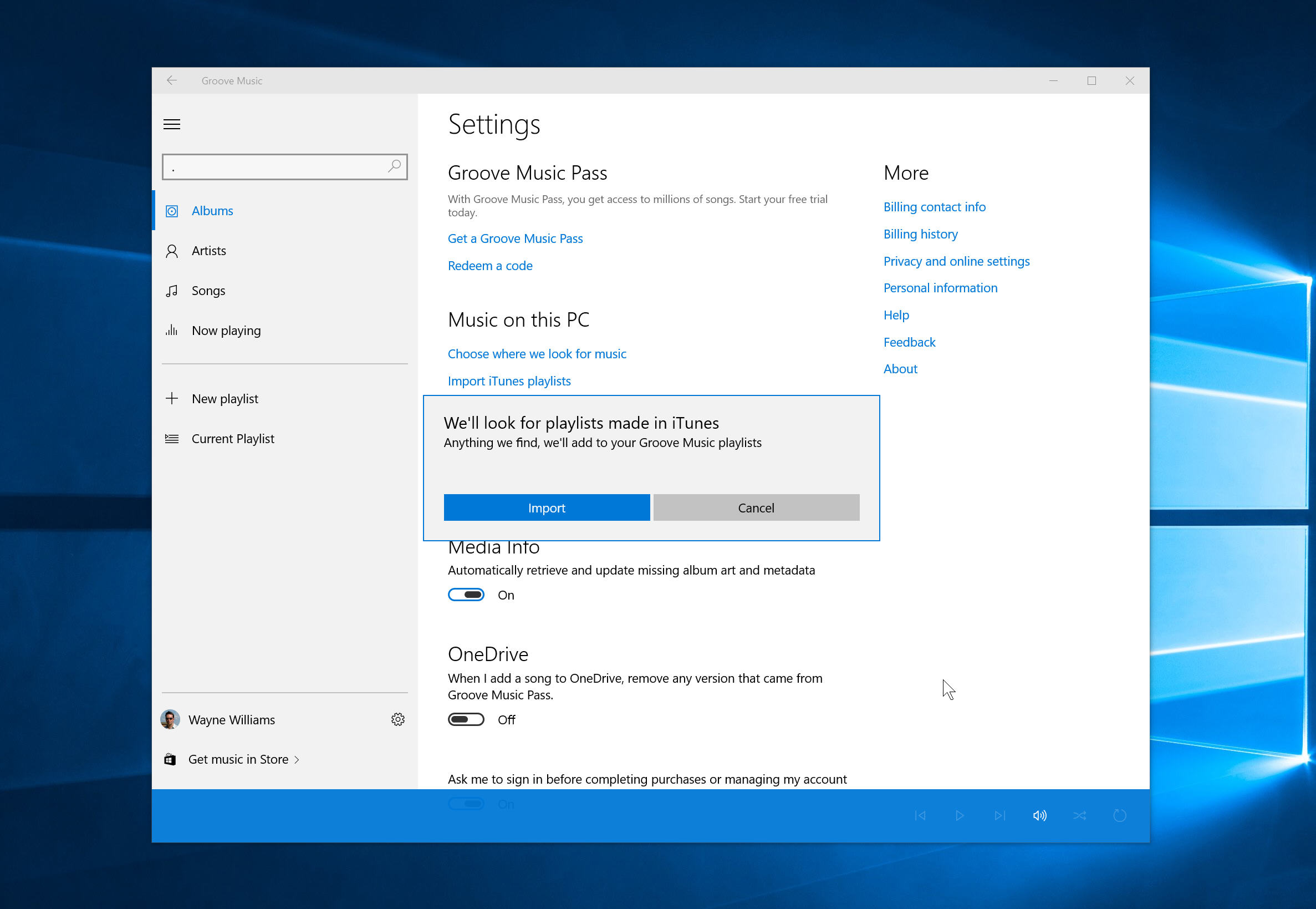The height and width of the screenshot is (909, 1316).
Task: Click the Songs music note icon
Action: click(171, 291)
